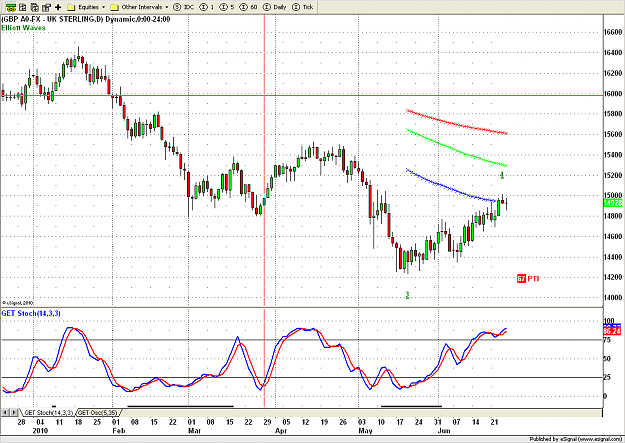Open the Equities folder dropdown
Screen dimensions: 625x443
(86, 7)
